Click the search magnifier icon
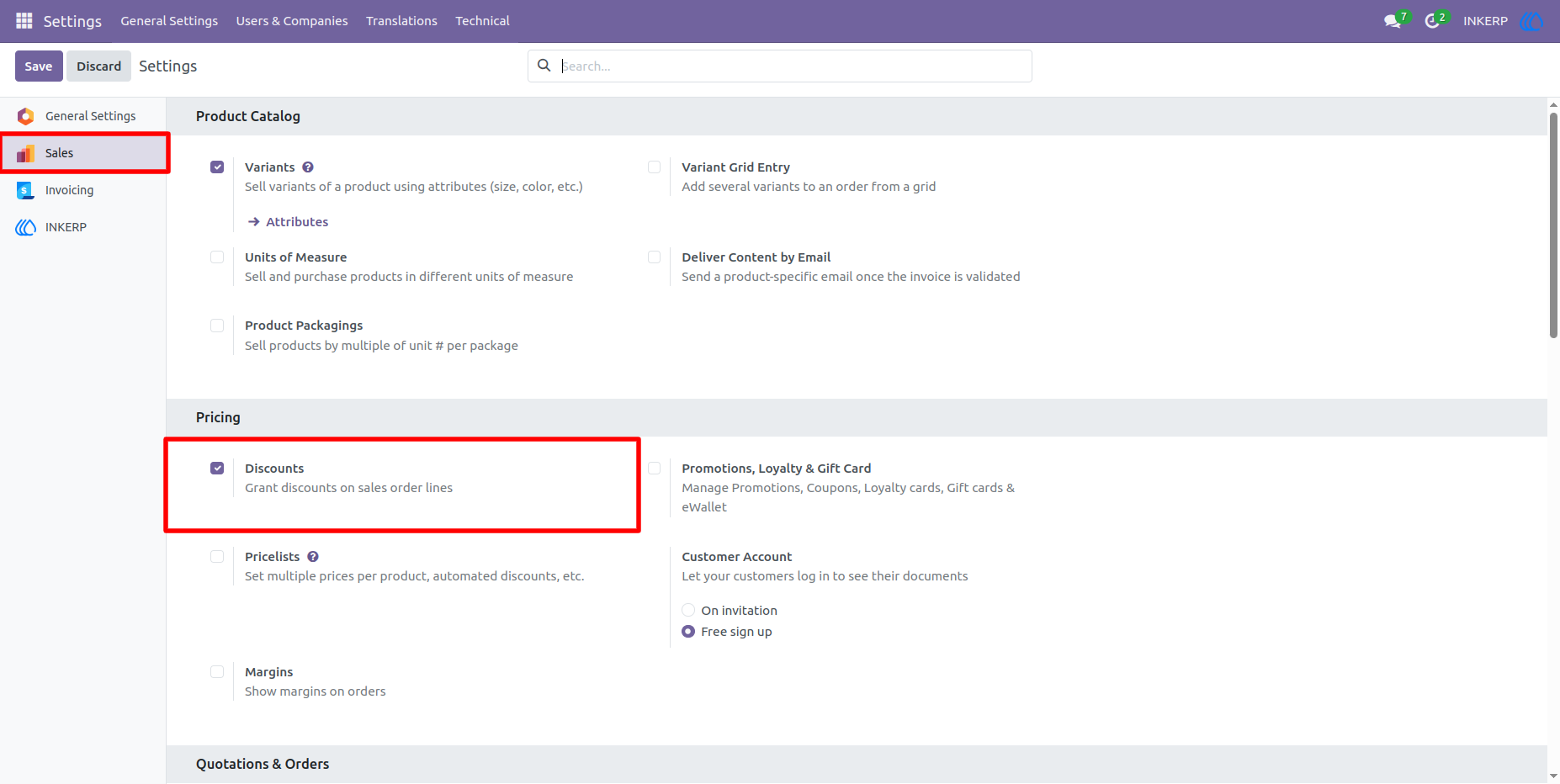Viewport: 1560px width, 784px height. click(544, 66)
